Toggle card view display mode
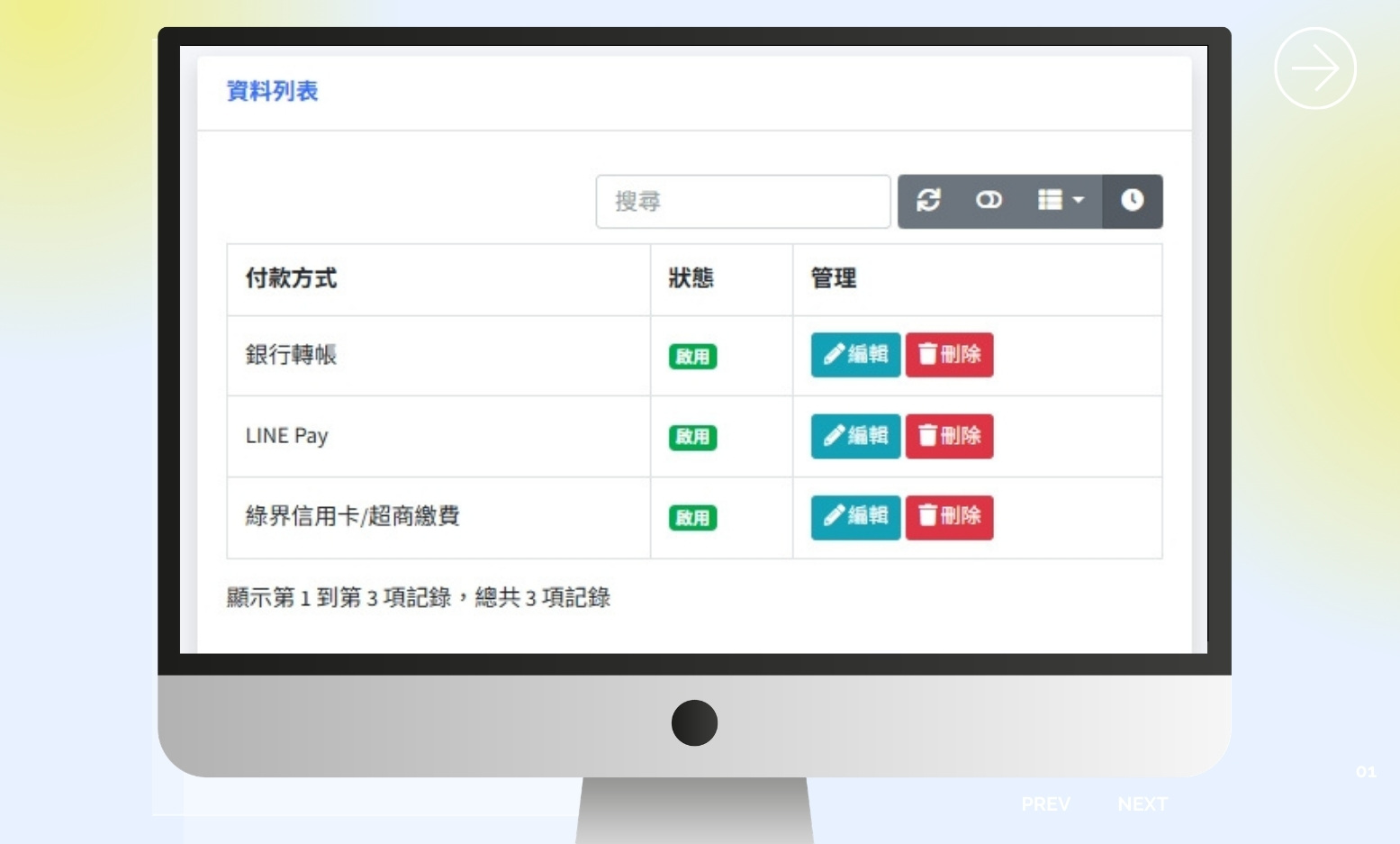The image size is (1400, 844). pos(989,201)
